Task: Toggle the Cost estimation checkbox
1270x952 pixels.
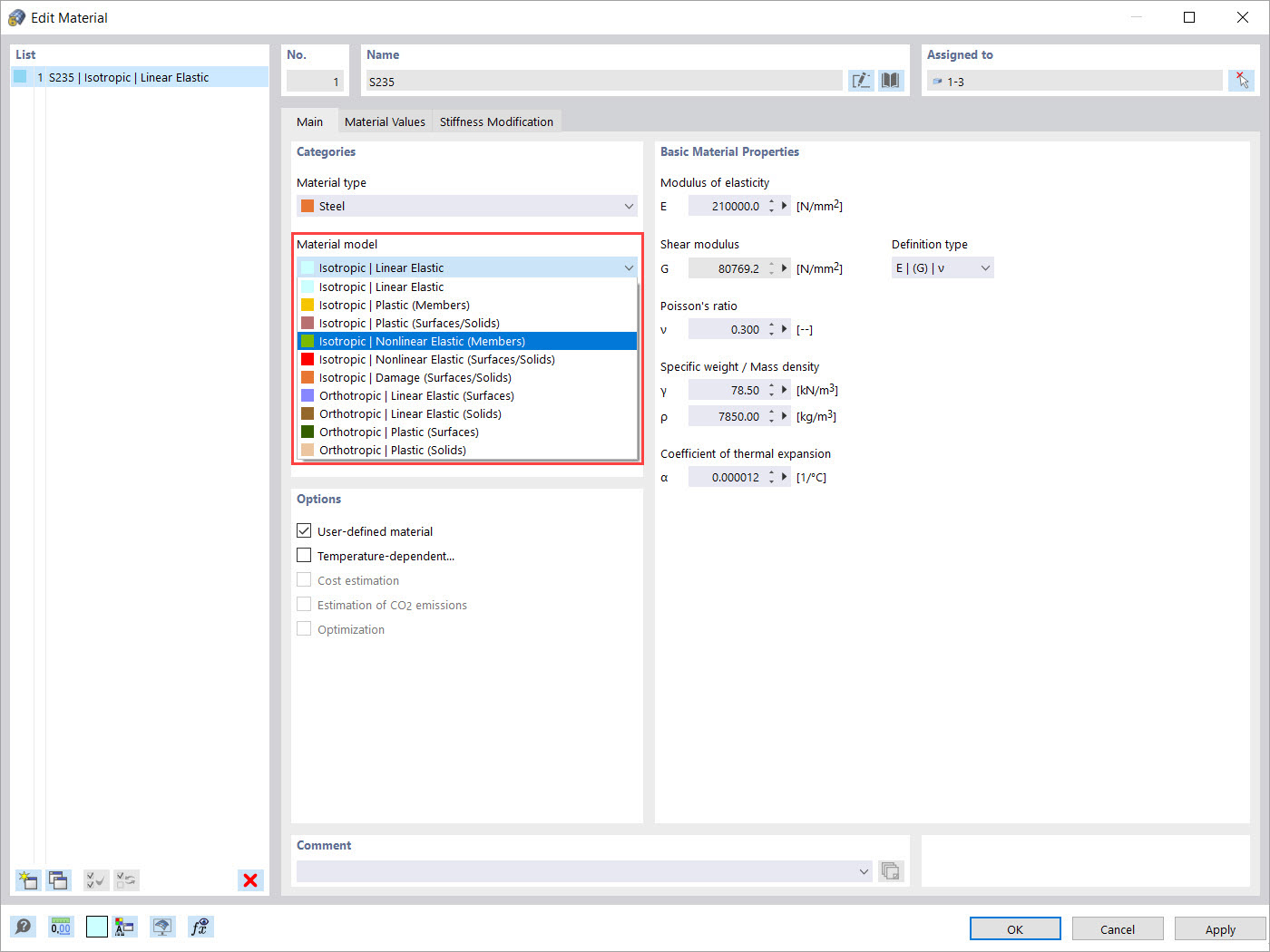Action: click(304, 579)
